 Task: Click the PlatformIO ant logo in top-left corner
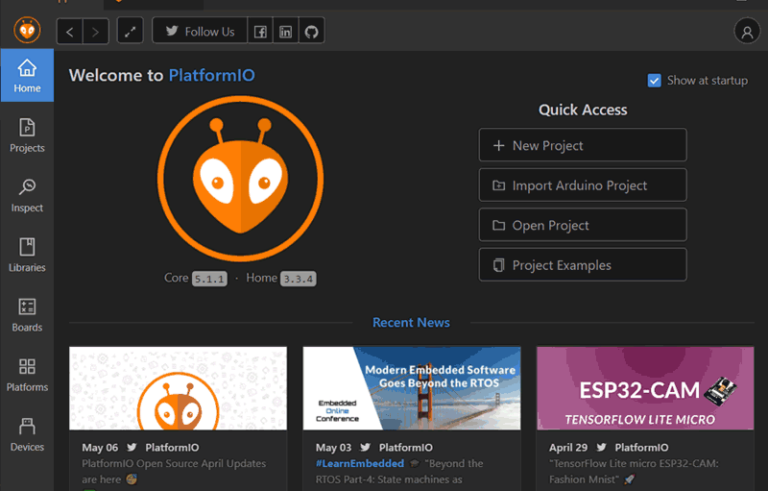click(27, 30)
